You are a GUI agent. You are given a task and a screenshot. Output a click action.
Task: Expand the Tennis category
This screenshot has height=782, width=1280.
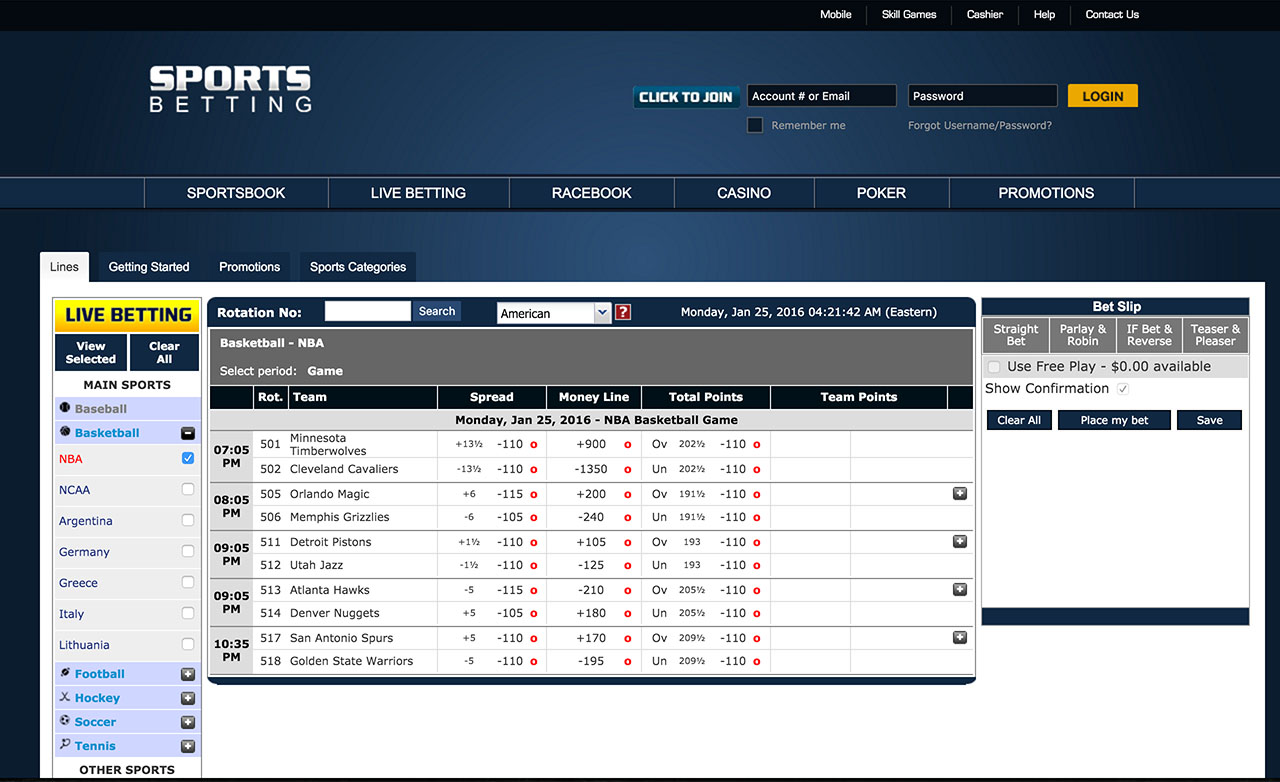pos(187,747)
